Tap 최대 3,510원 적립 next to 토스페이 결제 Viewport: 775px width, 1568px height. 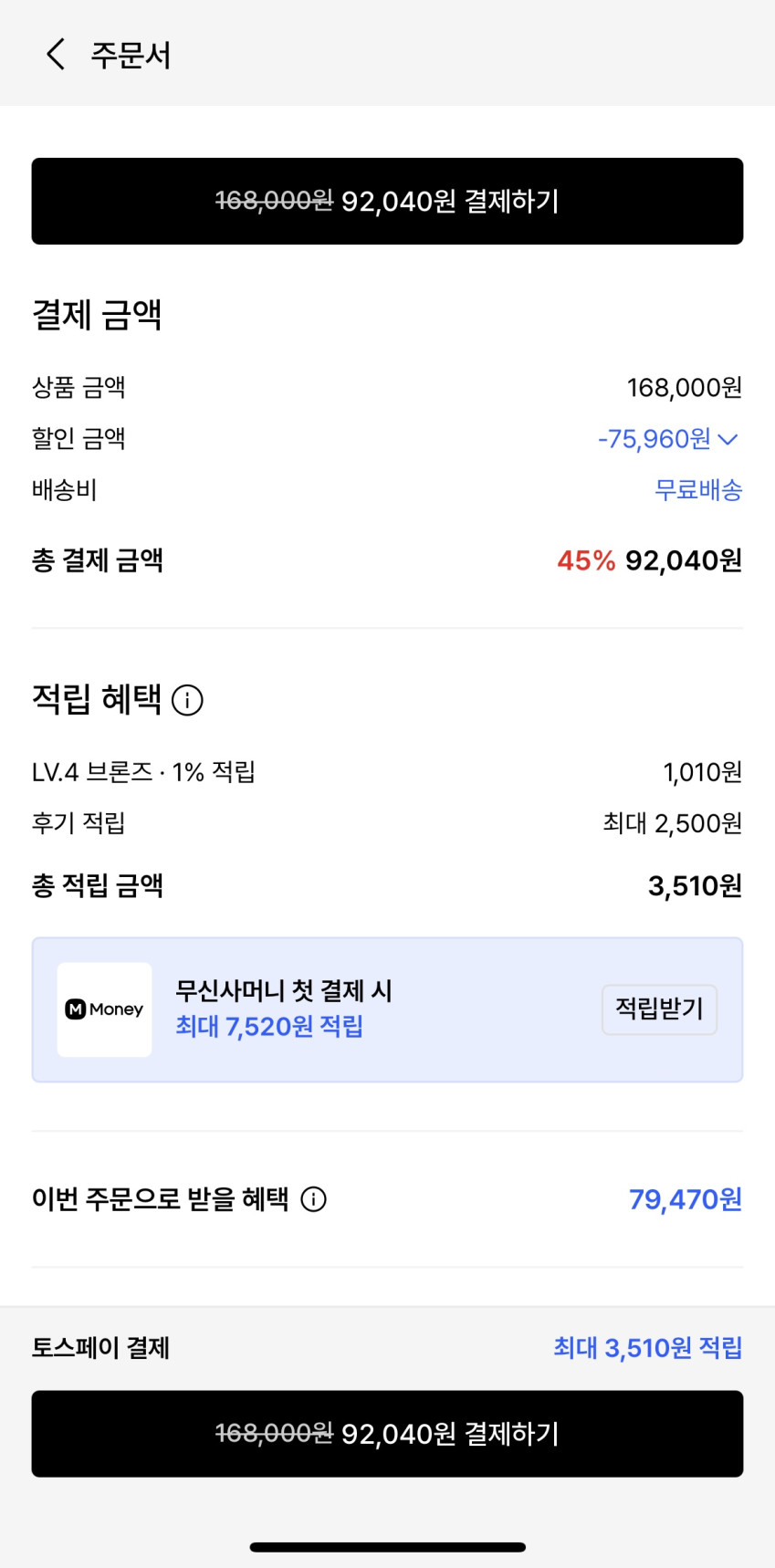tap(647, 1348)
